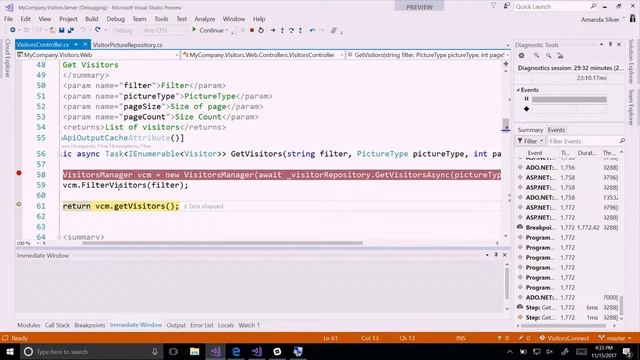Click the Quick Launch search icon
640x360 pixels.
click(593, 6)
